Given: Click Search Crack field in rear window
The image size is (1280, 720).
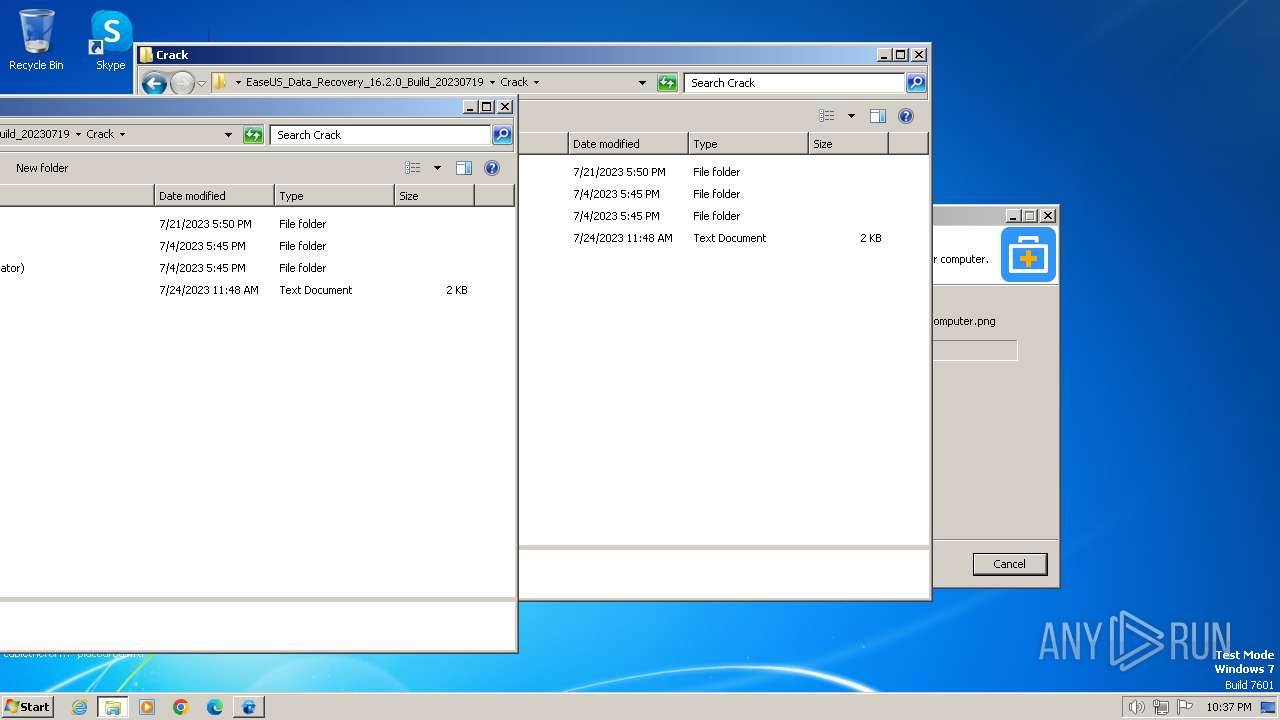Looking at the screenshot, I should 795,83.
